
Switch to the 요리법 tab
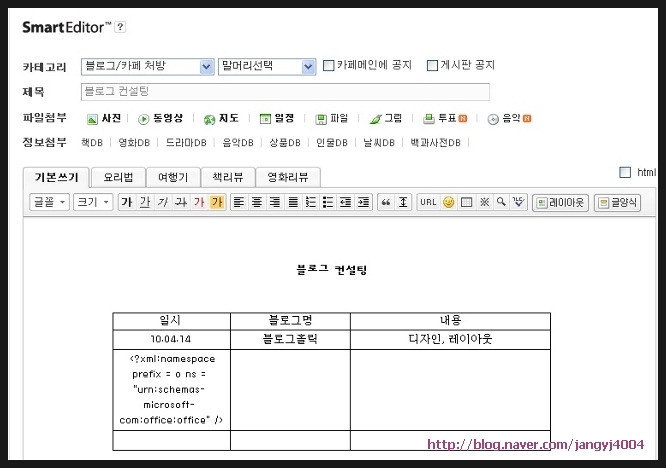[118, 177]
